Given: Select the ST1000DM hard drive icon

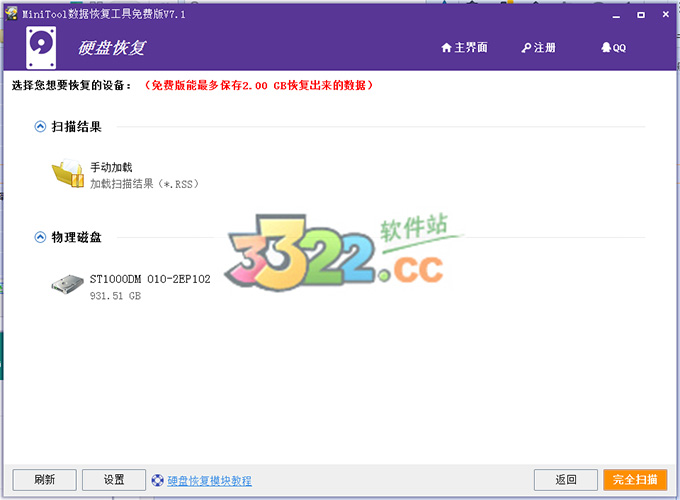Looking at the screenshot, I should point(67,284).
